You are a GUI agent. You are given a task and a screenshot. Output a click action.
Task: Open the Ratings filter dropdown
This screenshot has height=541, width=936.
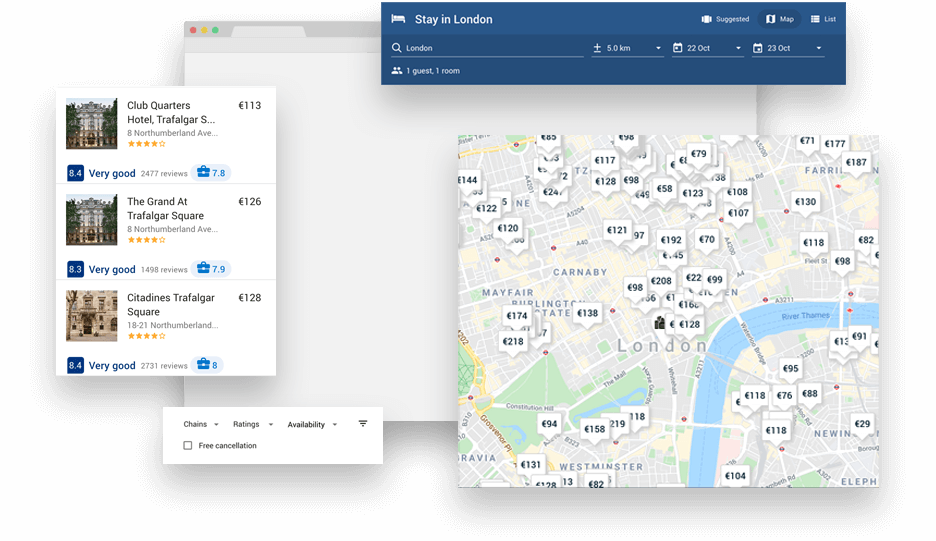pyautogui.click(x=253, y=425)
